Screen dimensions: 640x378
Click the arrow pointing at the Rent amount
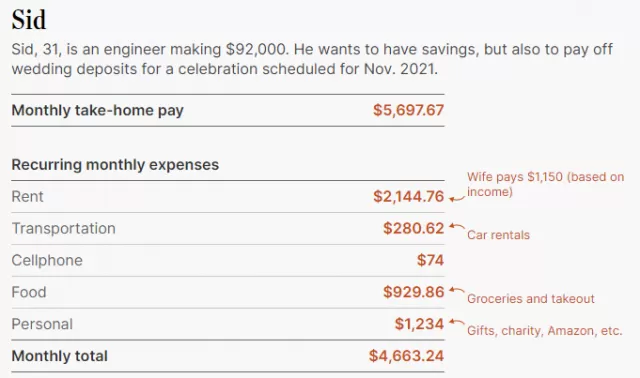(x=457, y=198)
